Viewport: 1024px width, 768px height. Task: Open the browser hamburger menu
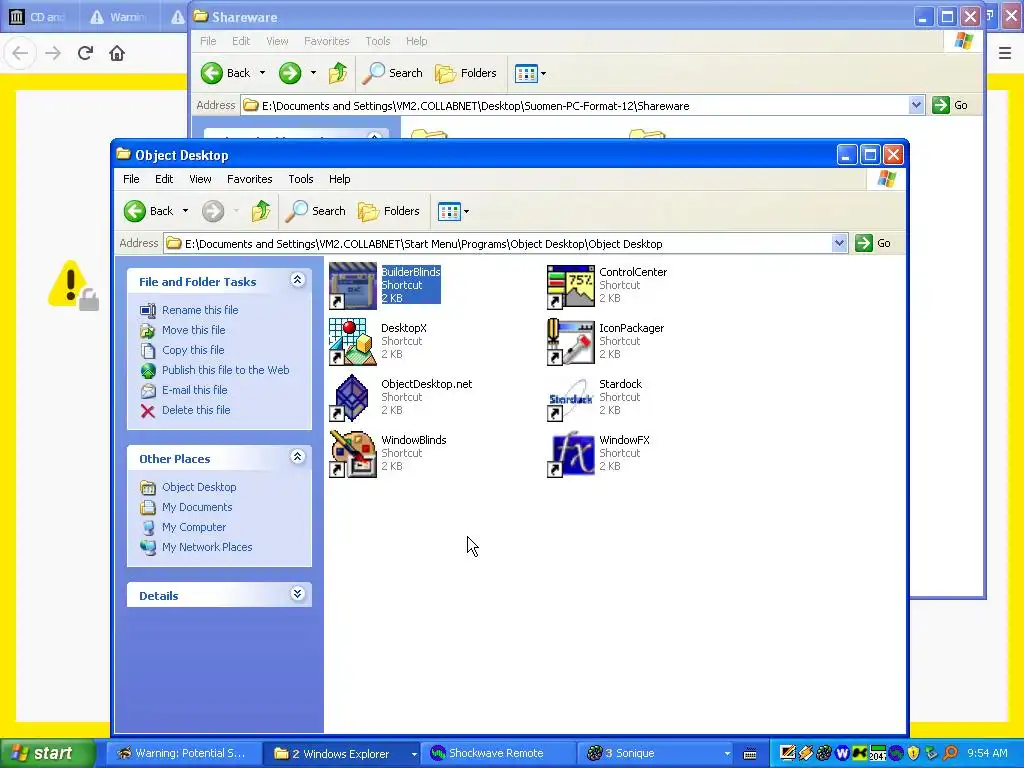[1005, 53]
